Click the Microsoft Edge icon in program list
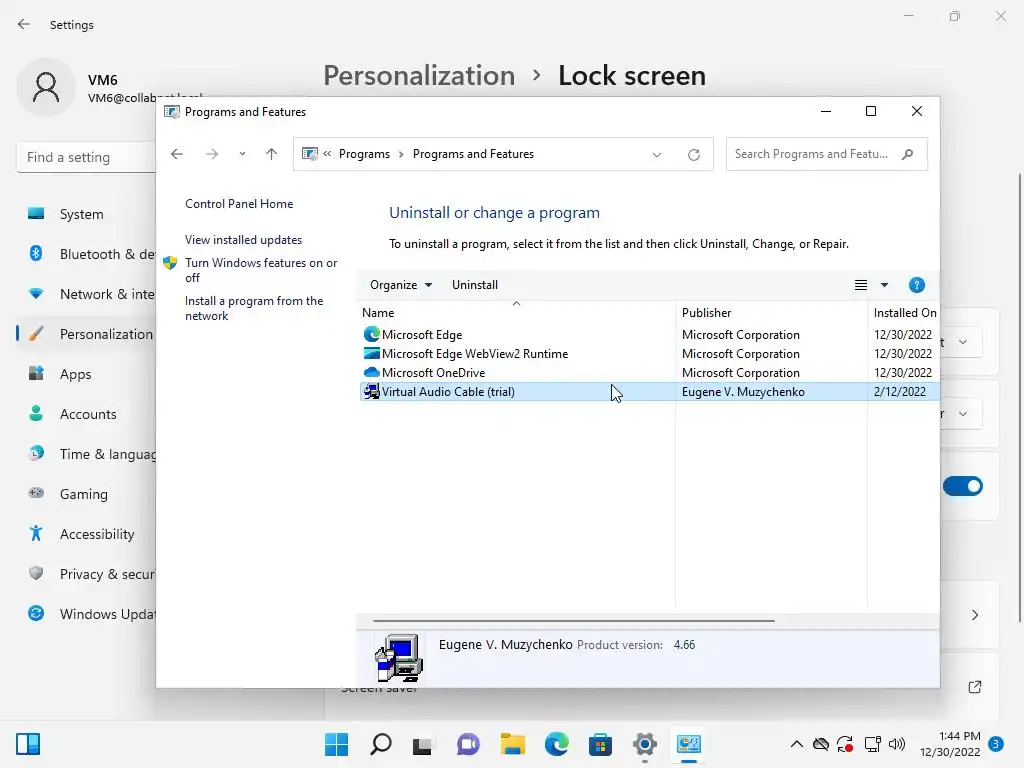This screenshot has height=768, width=1024. point(372,334)
